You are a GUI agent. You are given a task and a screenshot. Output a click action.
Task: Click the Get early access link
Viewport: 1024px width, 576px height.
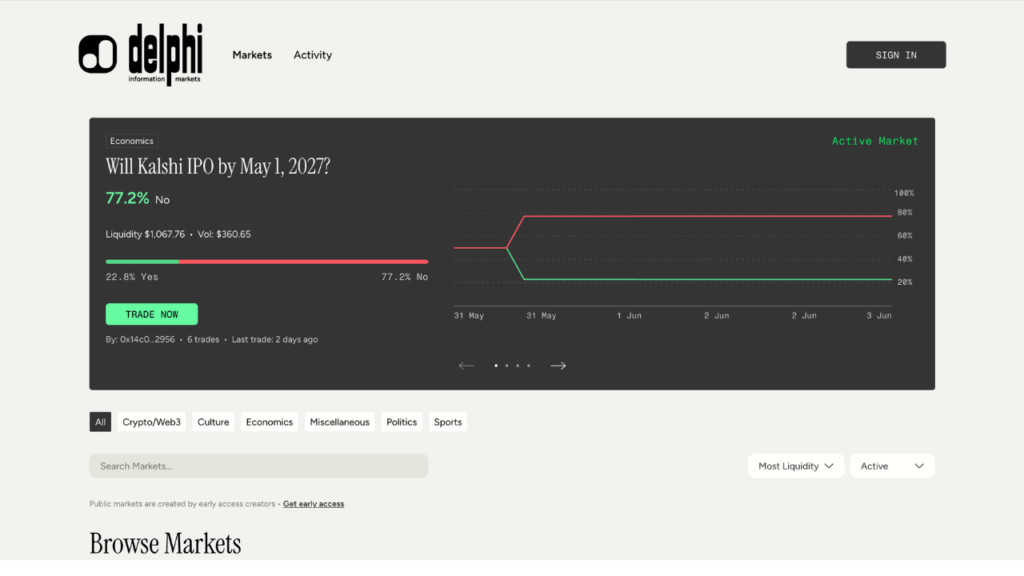point(313,504)
